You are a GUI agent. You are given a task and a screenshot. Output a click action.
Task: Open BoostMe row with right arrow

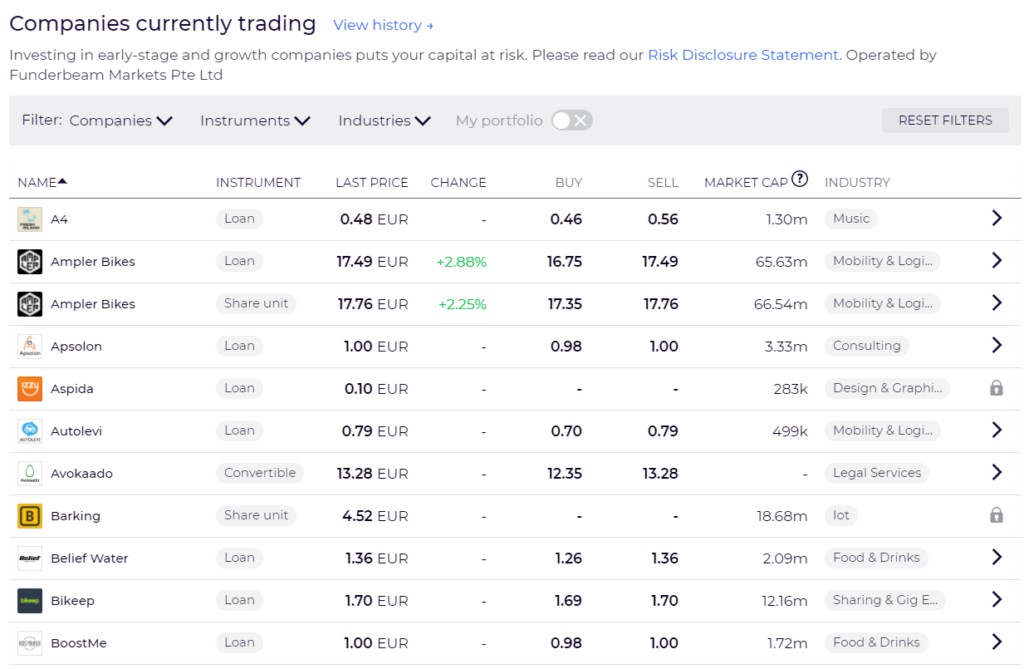tap(997, 642)
